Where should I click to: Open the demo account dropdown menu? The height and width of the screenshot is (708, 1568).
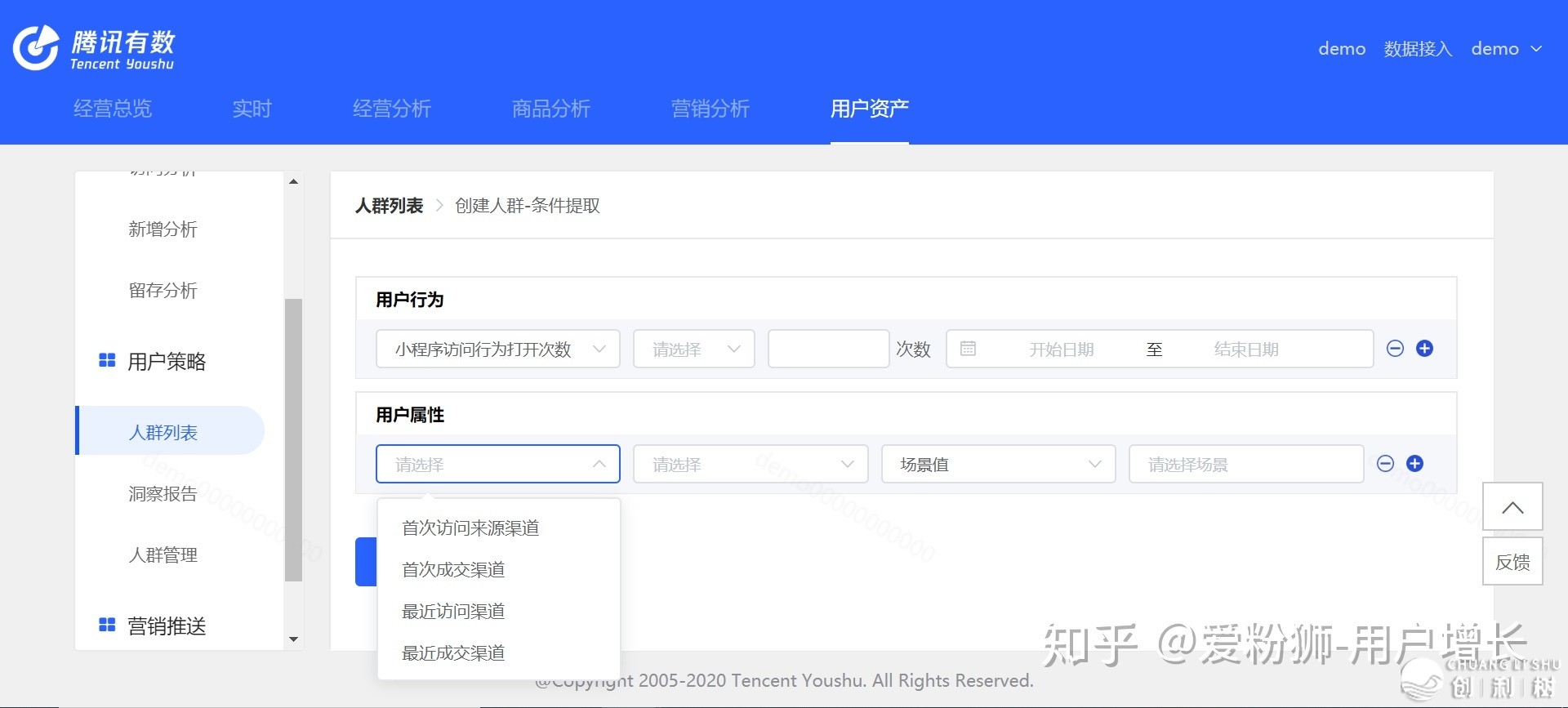pos(1506,49)
